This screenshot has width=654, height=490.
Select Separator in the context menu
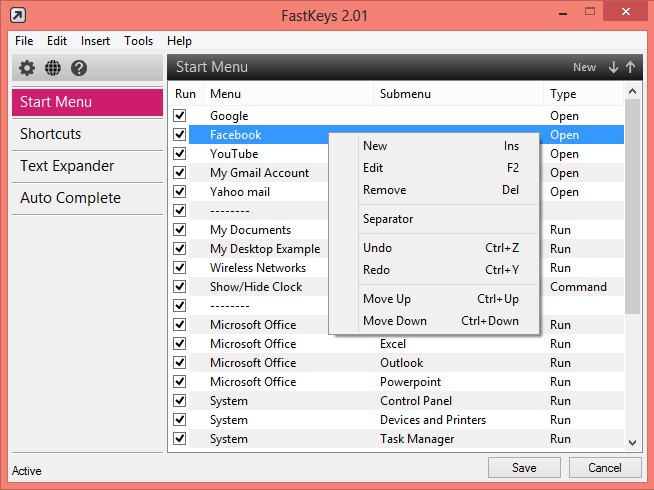tap(388, 219)
